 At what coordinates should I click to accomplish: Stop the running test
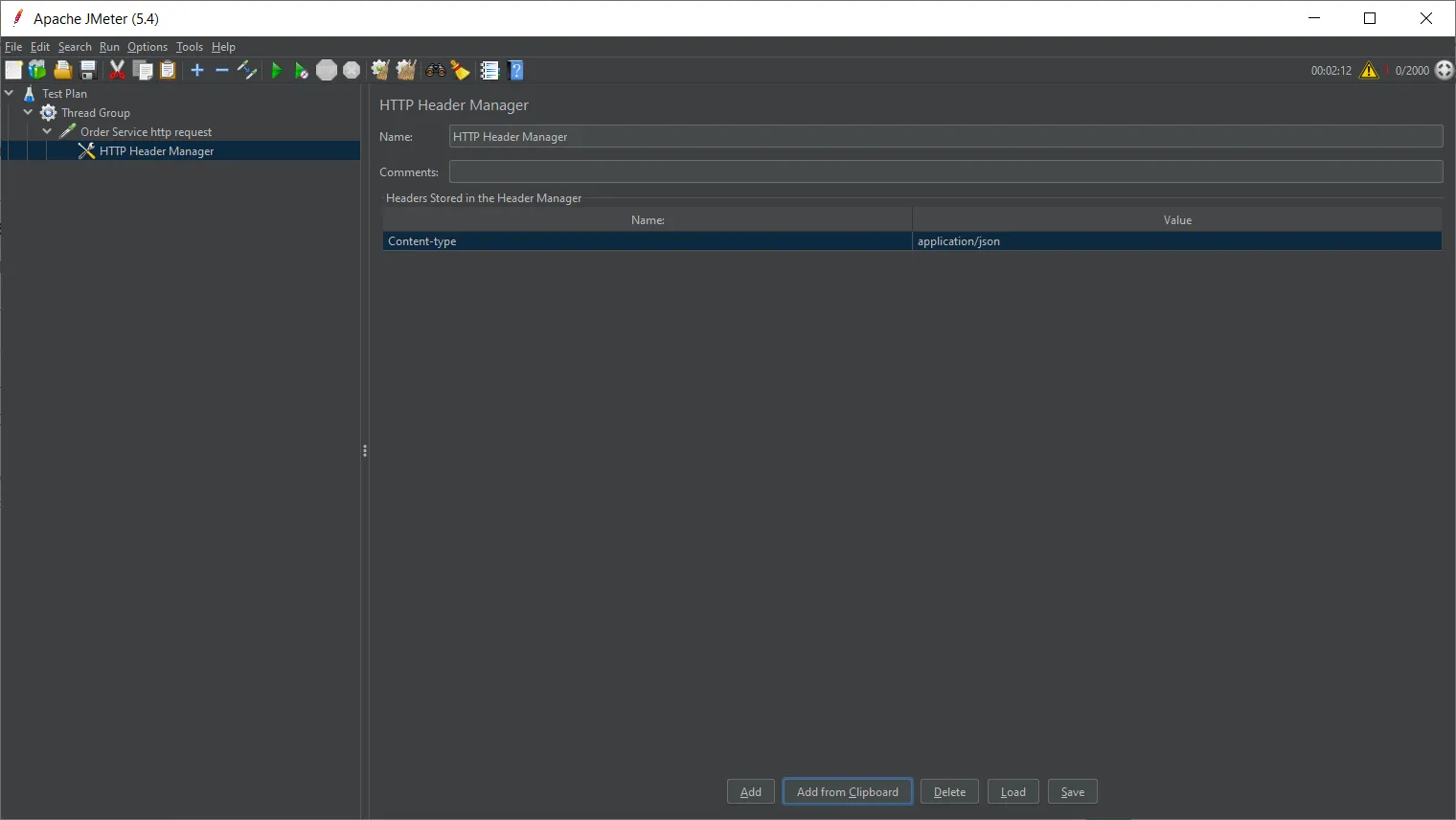coord(327,70)
